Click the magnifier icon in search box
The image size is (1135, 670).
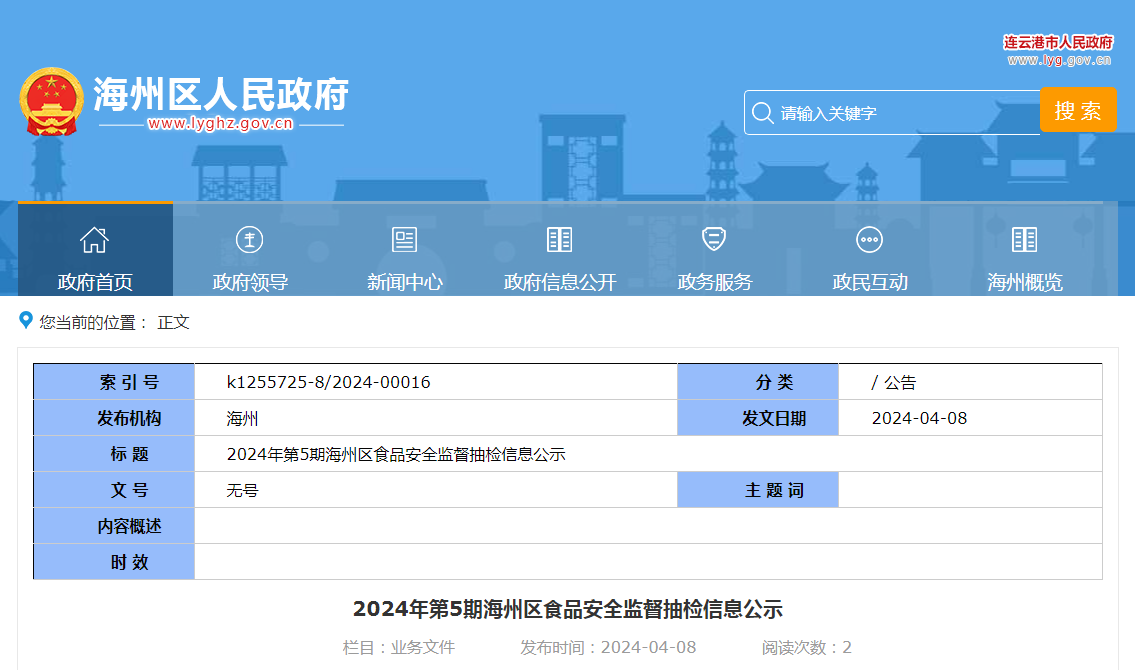pos(762,113)
